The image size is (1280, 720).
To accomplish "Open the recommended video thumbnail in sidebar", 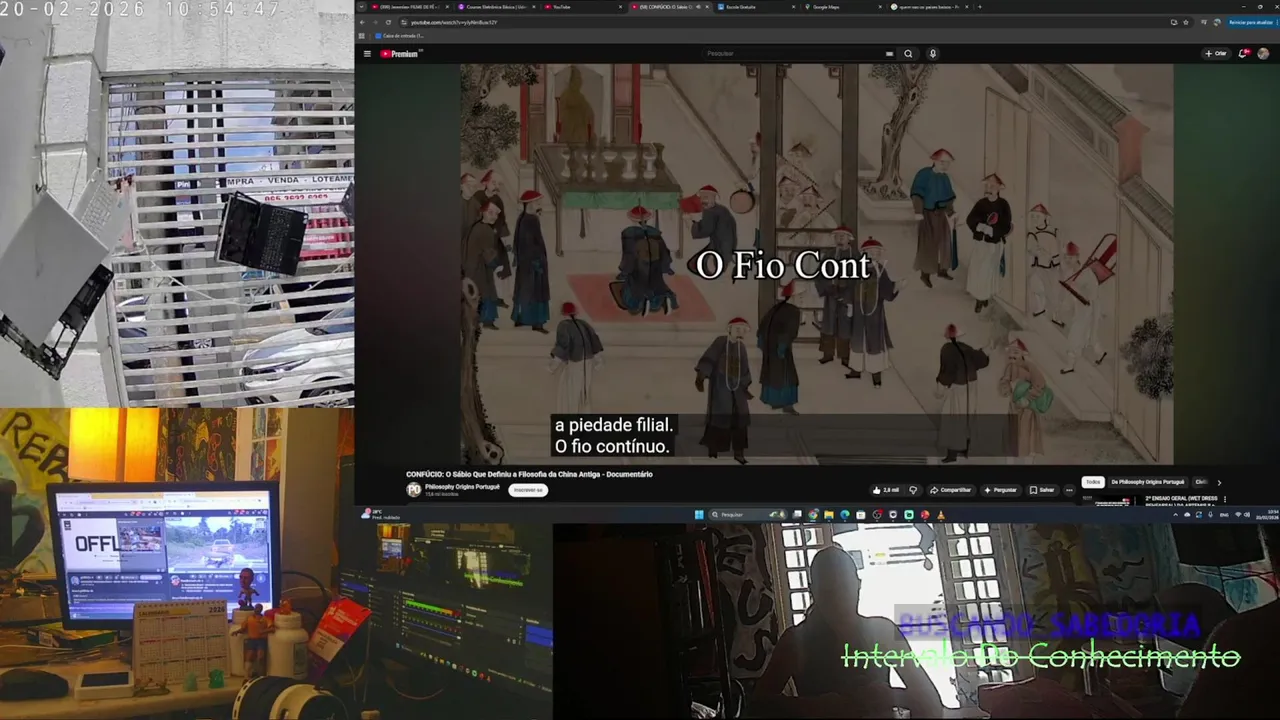I will 1112,500.
